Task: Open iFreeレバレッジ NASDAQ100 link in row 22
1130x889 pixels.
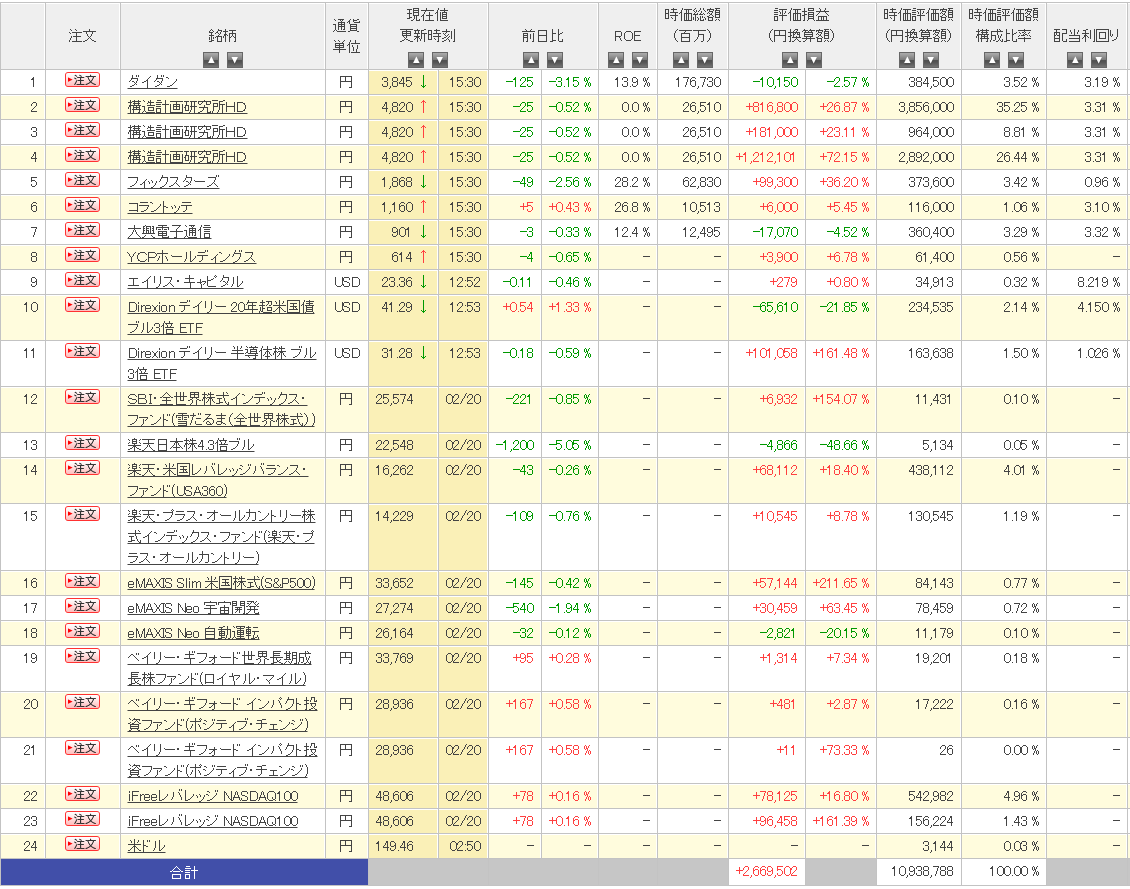Action: (x=213, y=796)
